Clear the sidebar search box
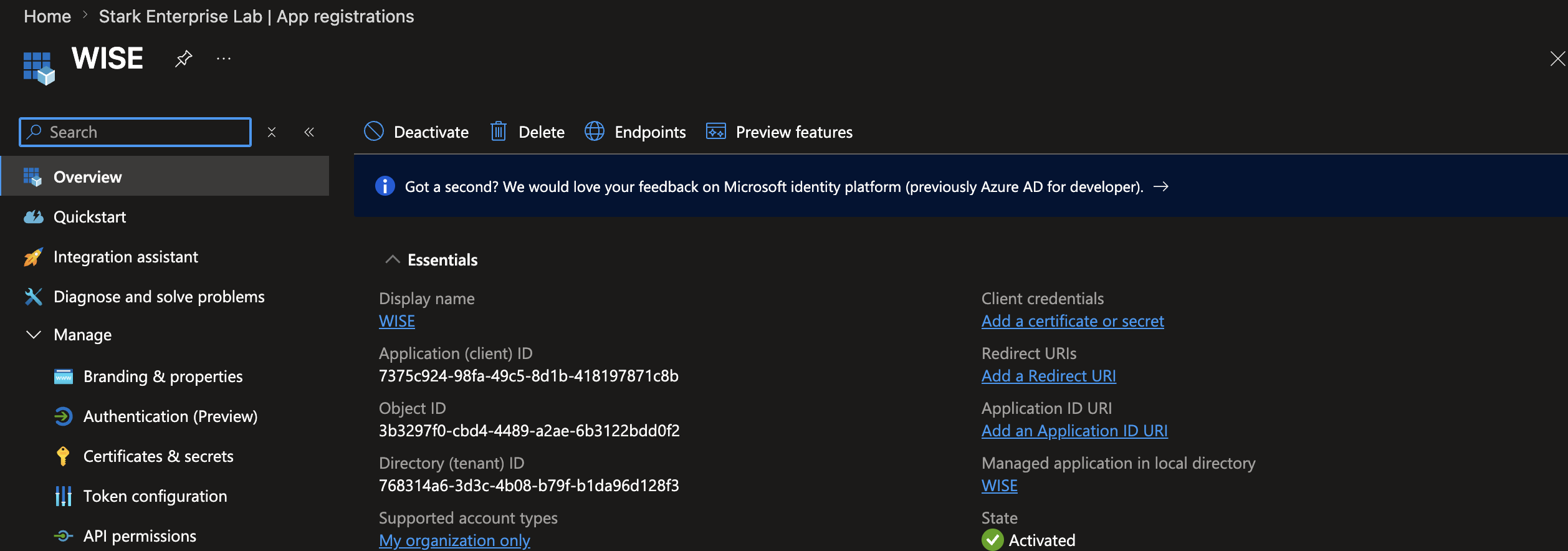Screen dimensions: 1568x551 (x=272, y=132)
